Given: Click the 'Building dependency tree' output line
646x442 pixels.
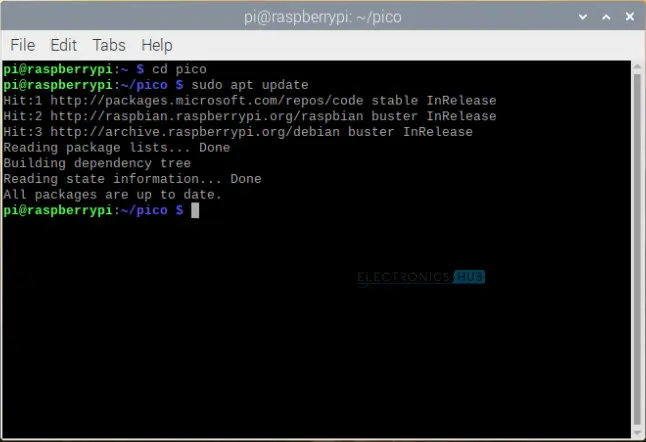Looking at the screenshot, I should [97, 163].
